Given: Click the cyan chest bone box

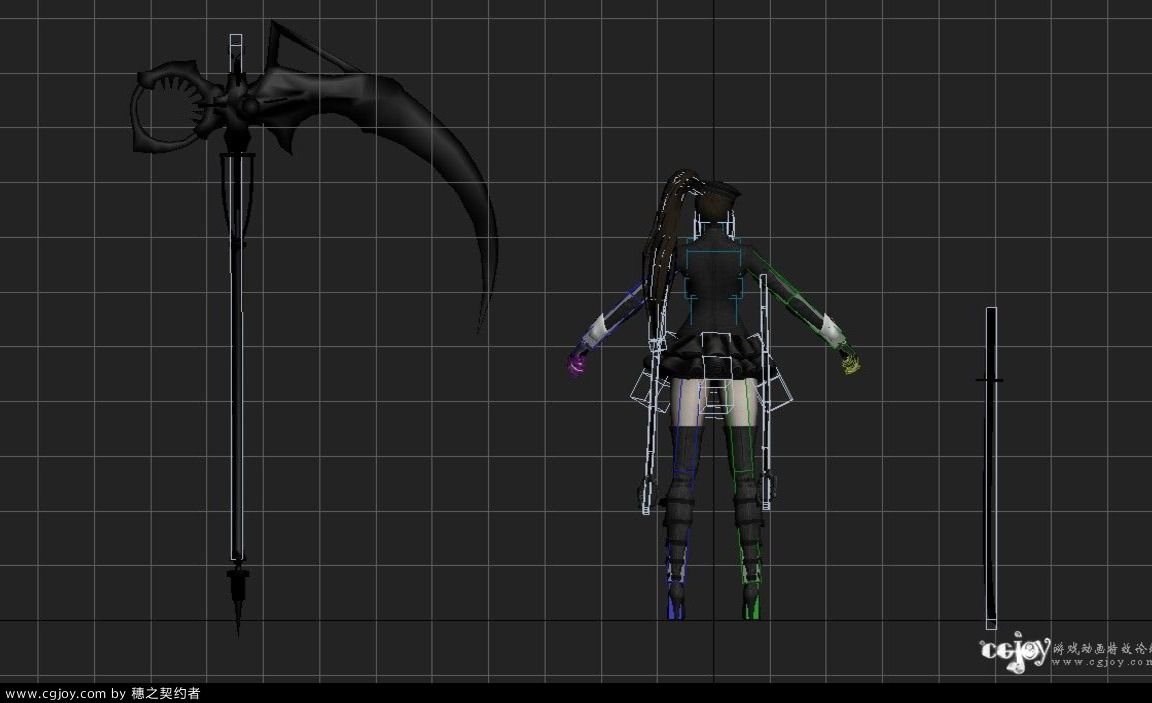Looking at the screenshot, I should coord(712,270).
